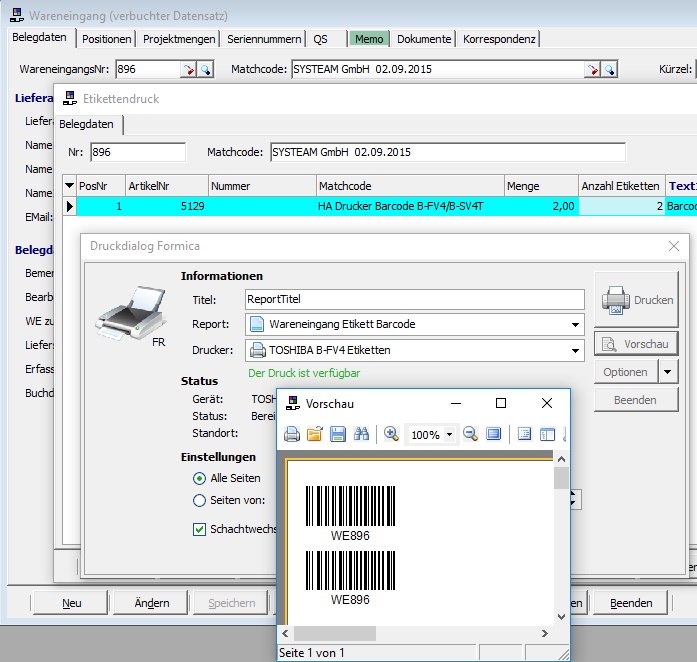Screen dimensions: 697x662
Task: Click the row indicator arrow of position 1
Action: coord(70,206)
